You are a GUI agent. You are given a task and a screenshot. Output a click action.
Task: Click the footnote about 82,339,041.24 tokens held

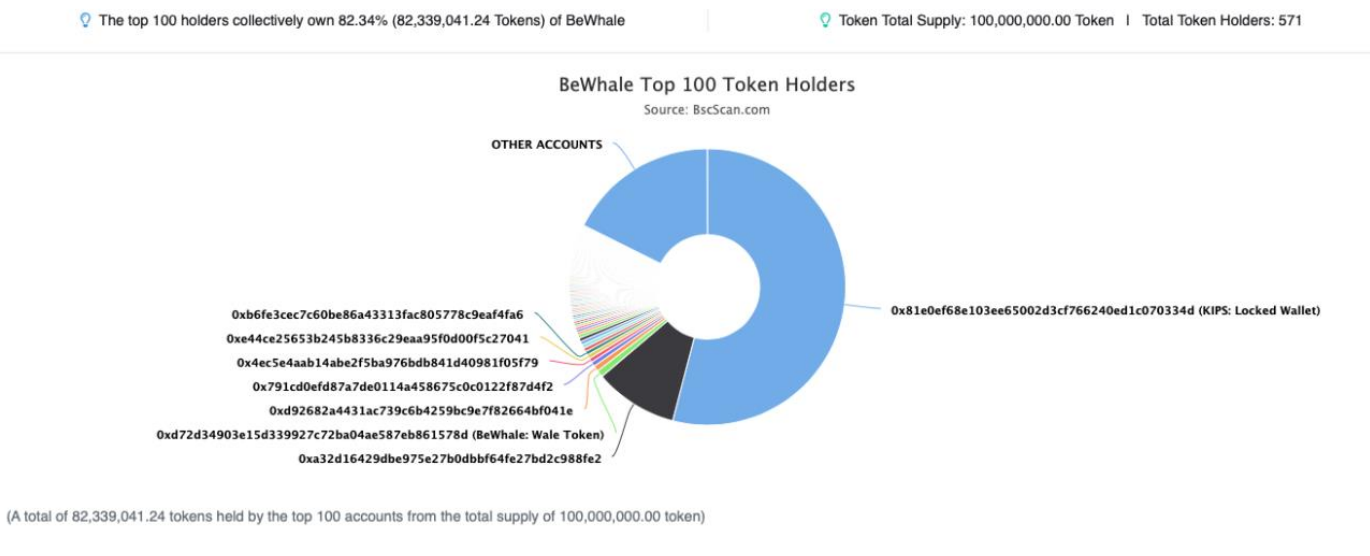click(x=356, y=517)
